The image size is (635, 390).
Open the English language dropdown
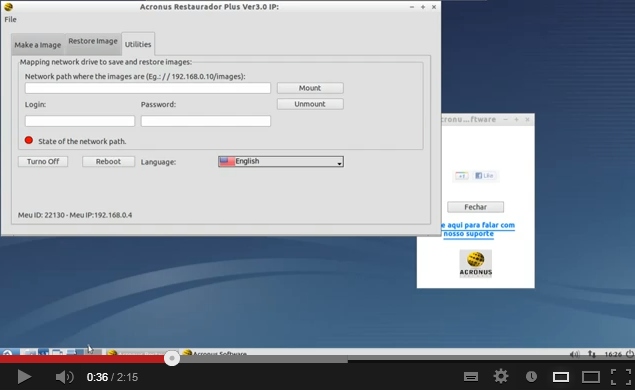coord(281,162)
